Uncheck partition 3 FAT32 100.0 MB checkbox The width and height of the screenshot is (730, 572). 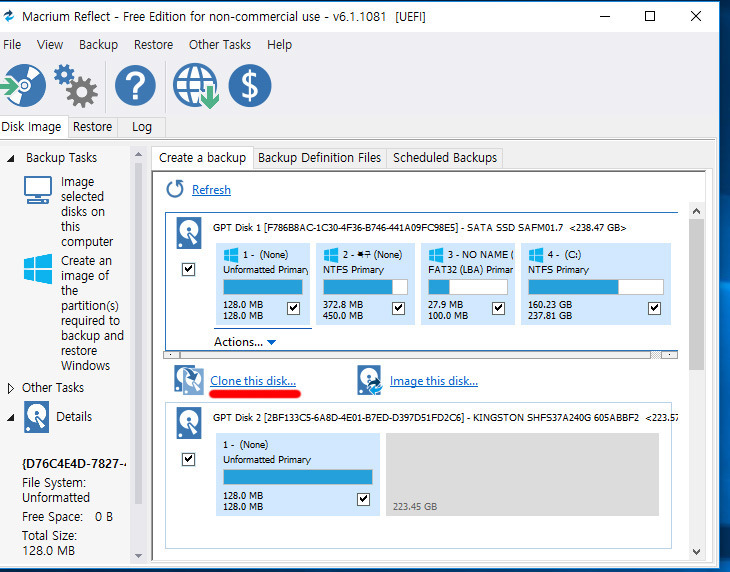499,308
